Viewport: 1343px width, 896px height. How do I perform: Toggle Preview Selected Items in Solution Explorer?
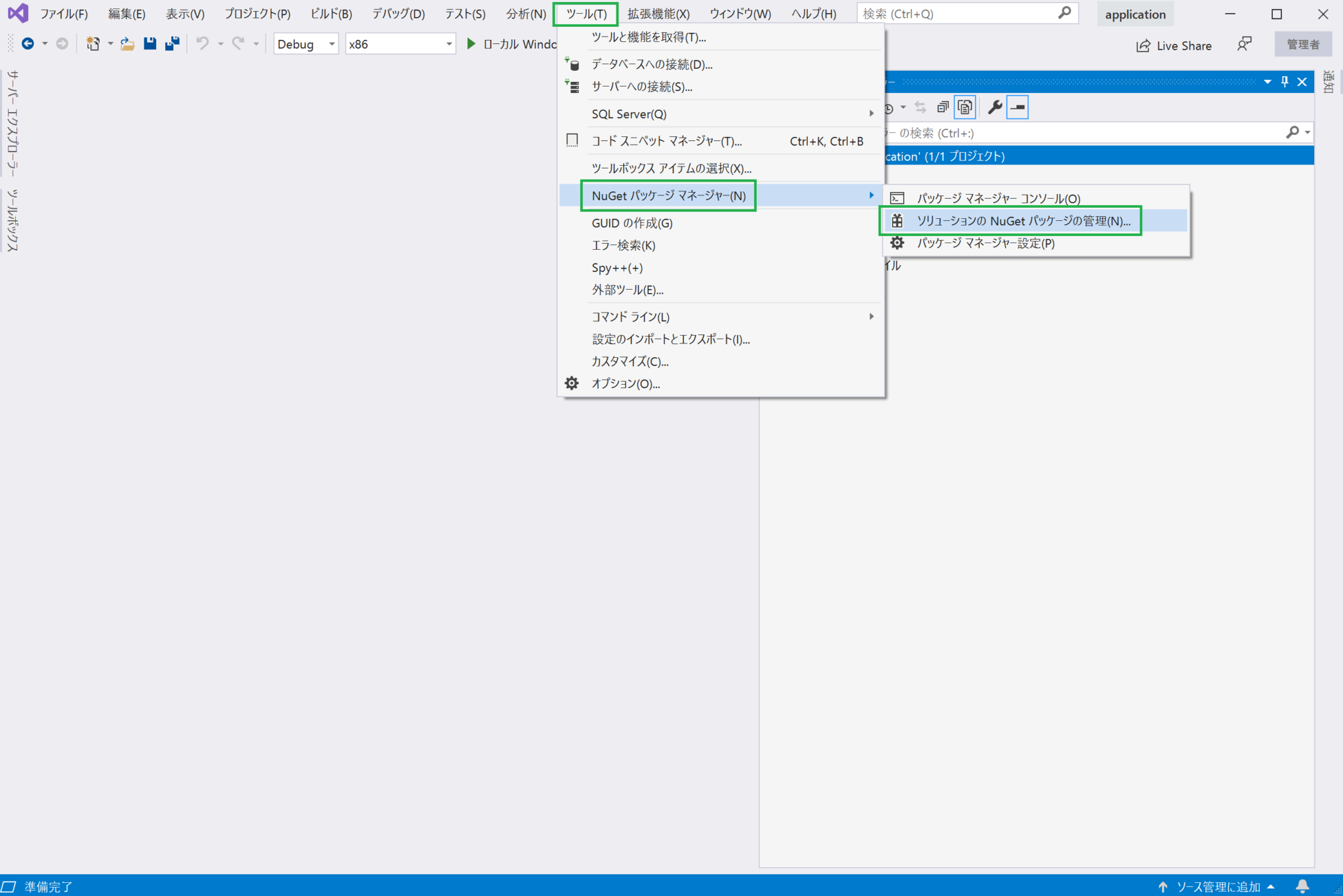(x=1018, y=107)
